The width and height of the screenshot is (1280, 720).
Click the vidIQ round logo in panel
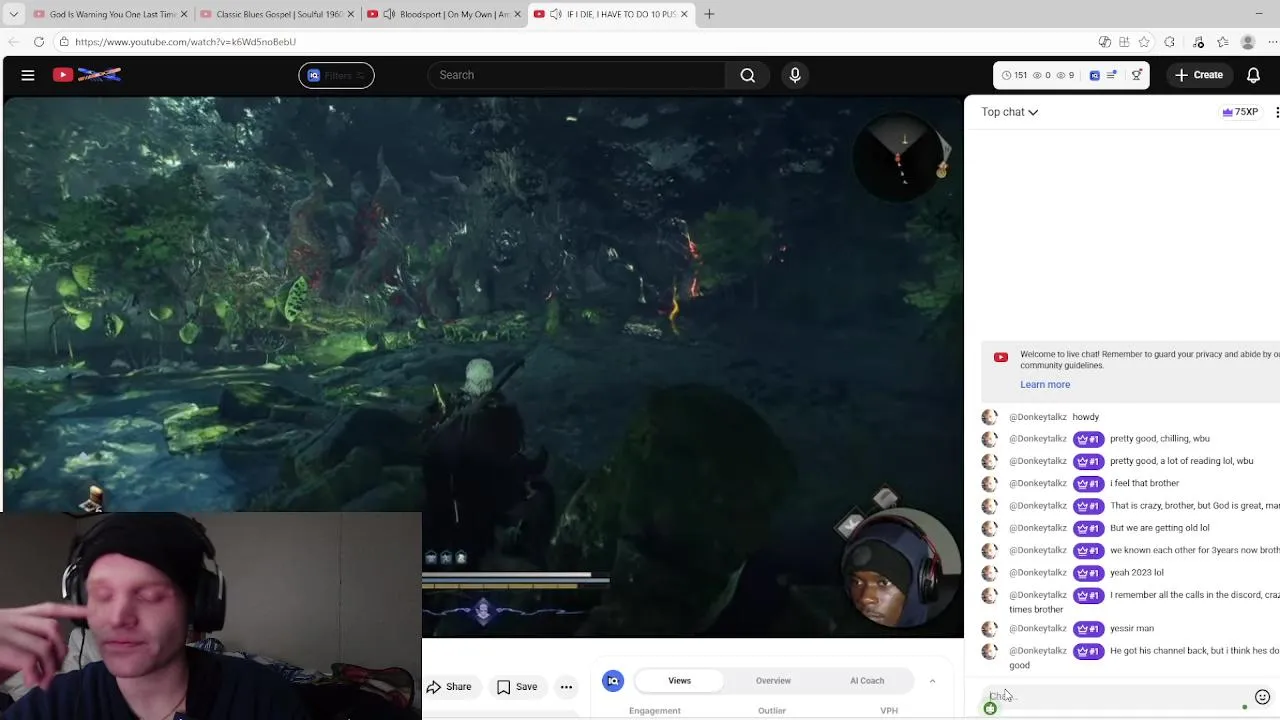click(613, 681)
